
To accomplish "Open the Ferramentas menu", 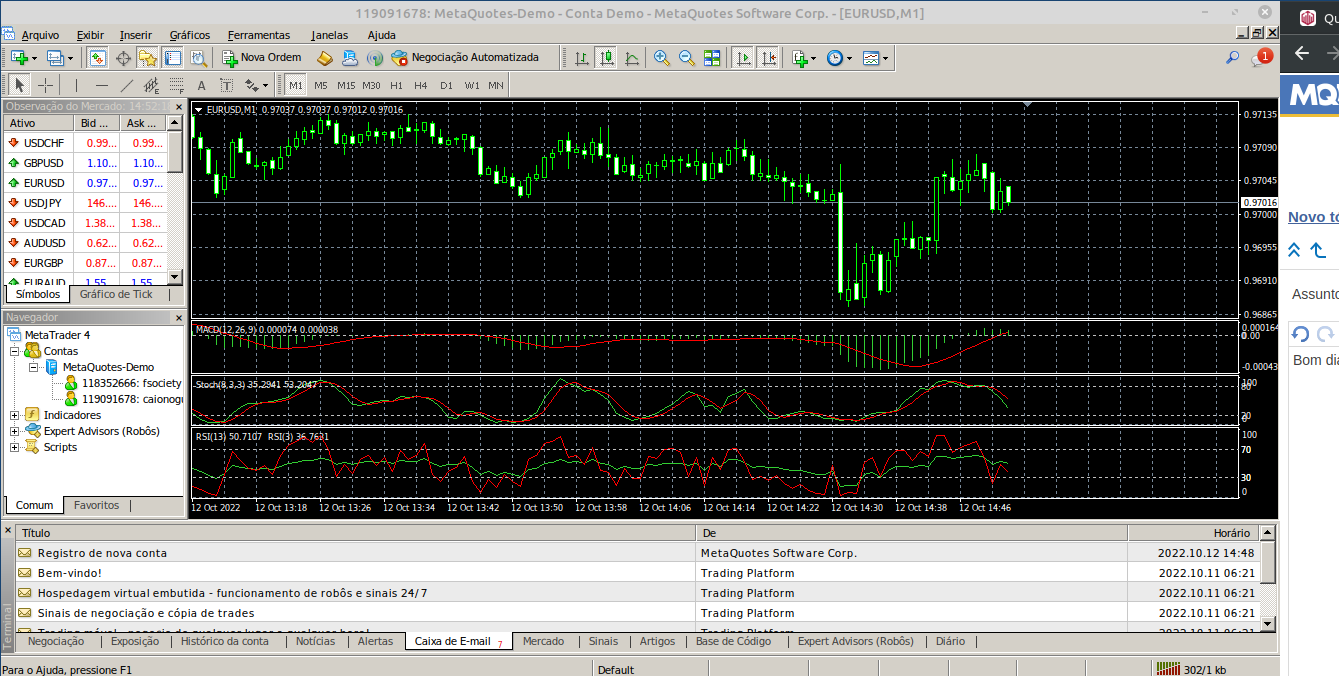I will (259, 35).
